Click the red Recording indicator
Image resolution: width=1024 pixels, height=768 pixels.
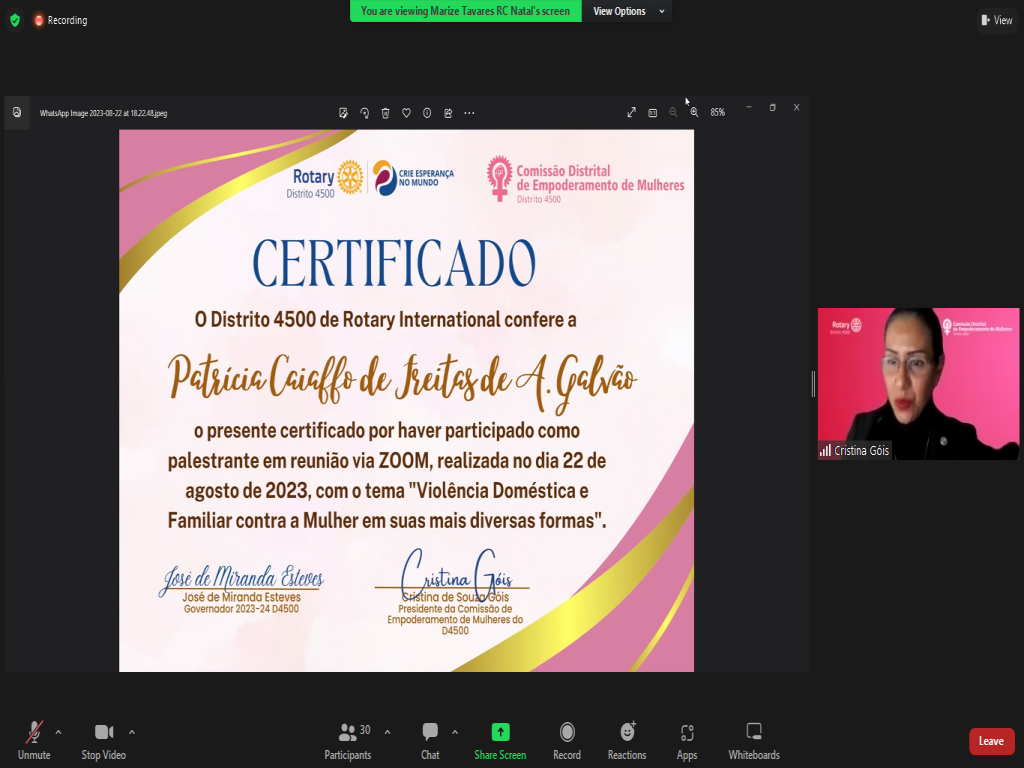point(60,20)
